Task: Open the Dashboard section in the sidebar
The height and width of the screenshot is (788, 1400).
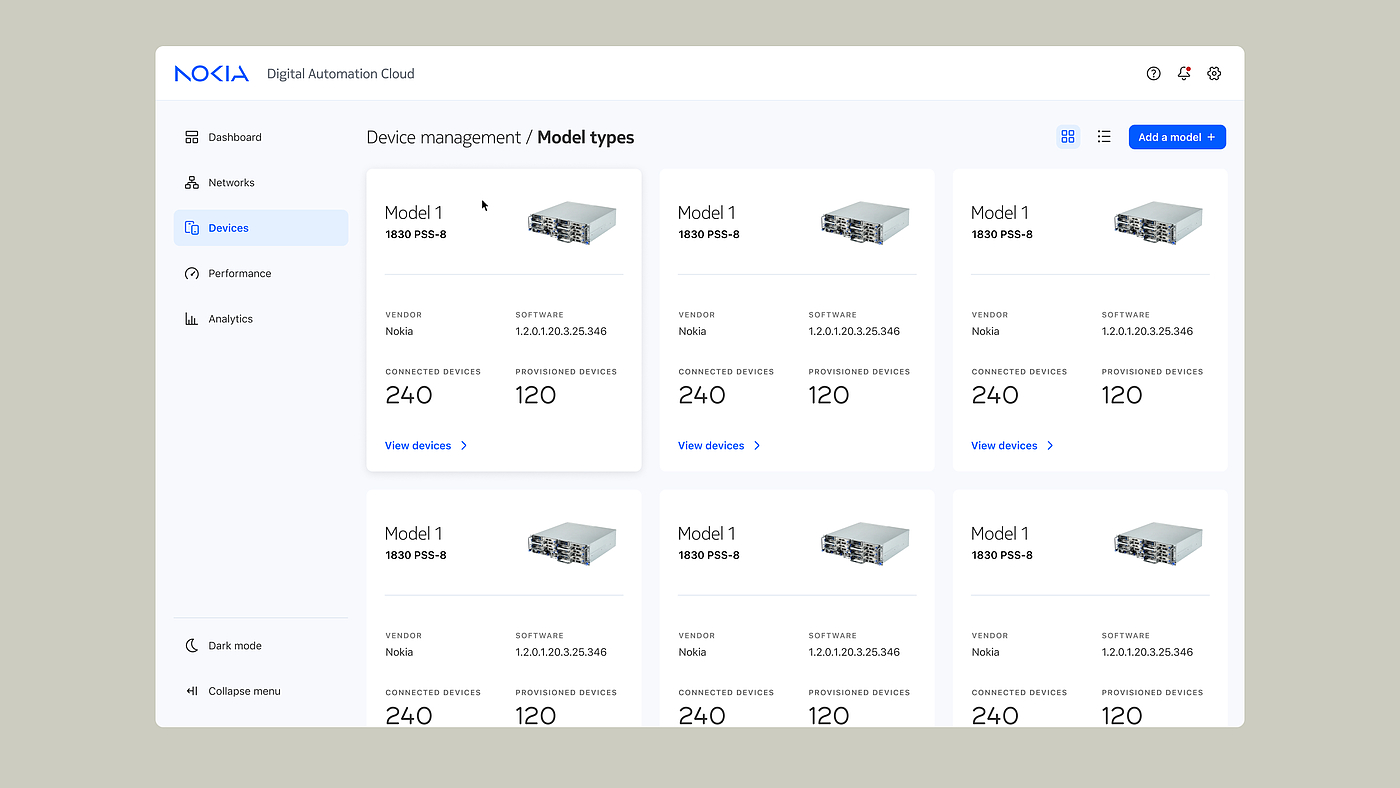Action: (x=191, y=137)
